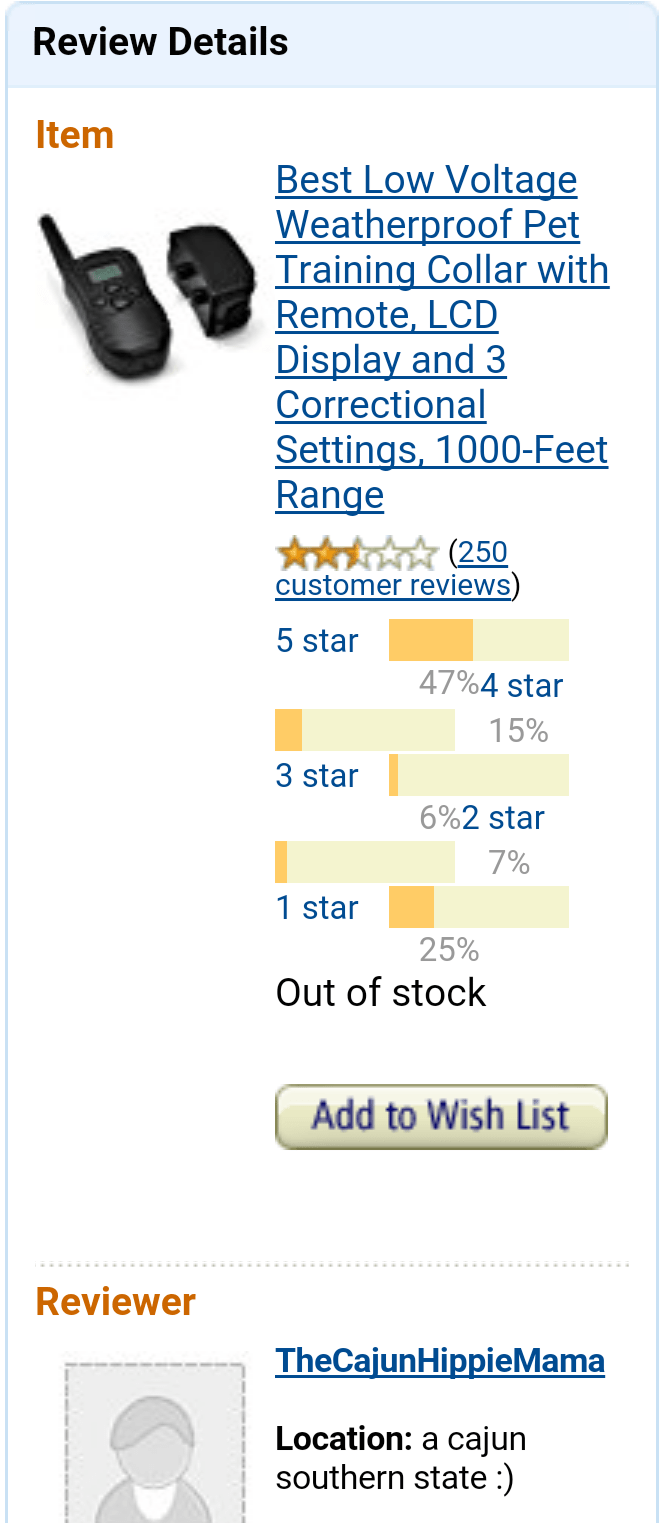Screen dimensions: 665x1523
Task: Open the 1 star reviews
Action: click(x=316, y=908)
